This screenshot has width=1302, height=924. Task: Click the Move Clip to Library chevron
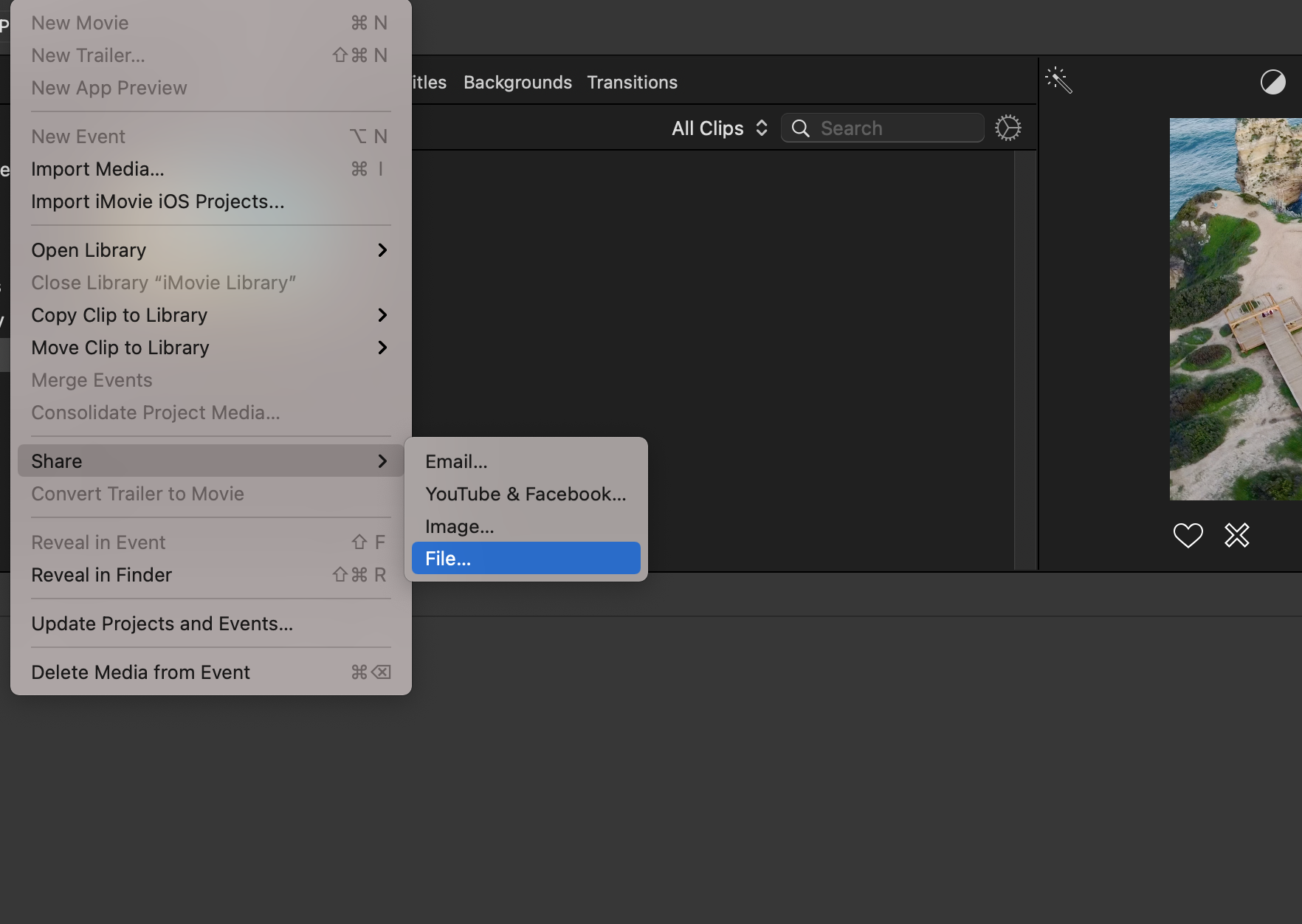coord(382,348)
